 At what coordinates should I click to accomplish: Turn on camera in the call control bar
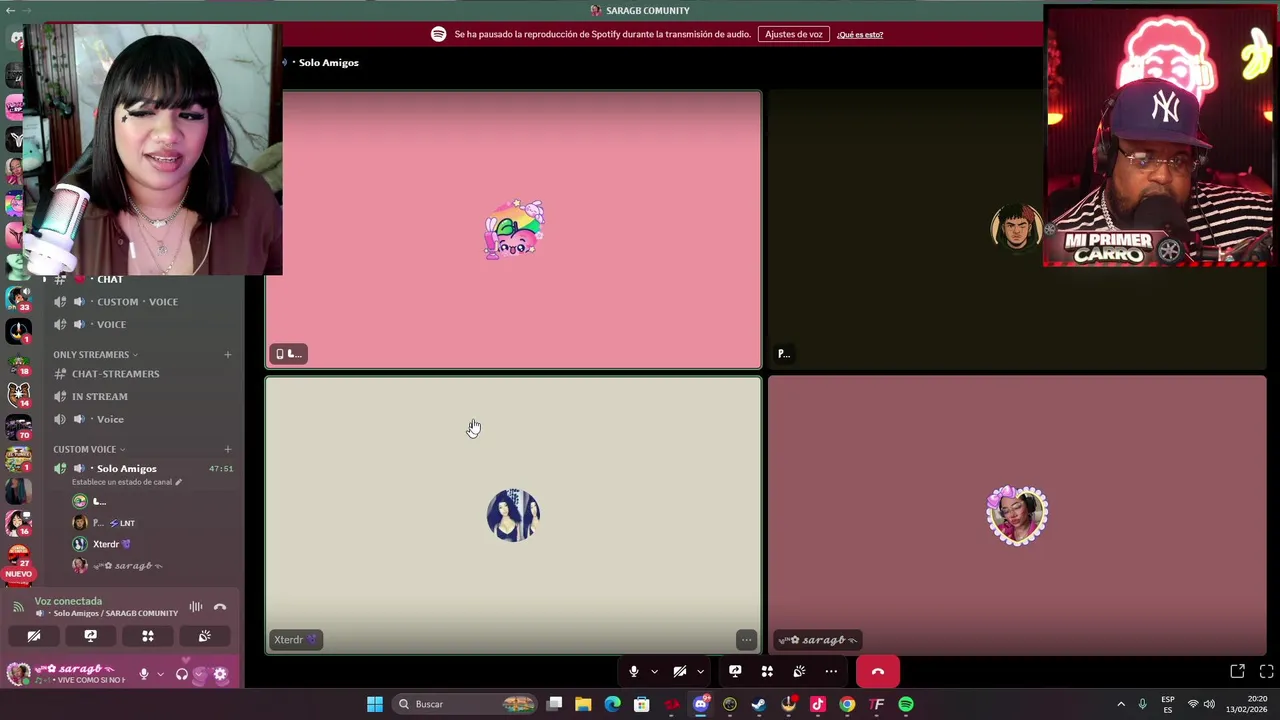click(x=680, y=672)
